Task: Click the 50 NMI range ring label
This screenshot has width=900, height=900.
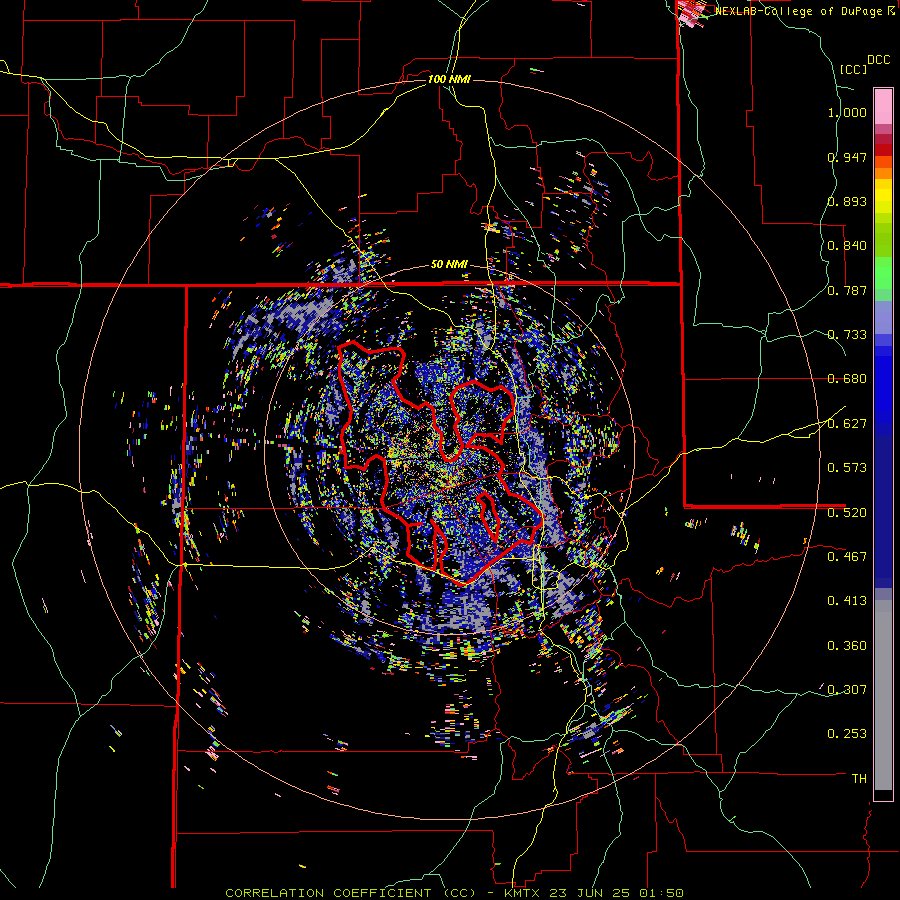Action: click(449, 265)
